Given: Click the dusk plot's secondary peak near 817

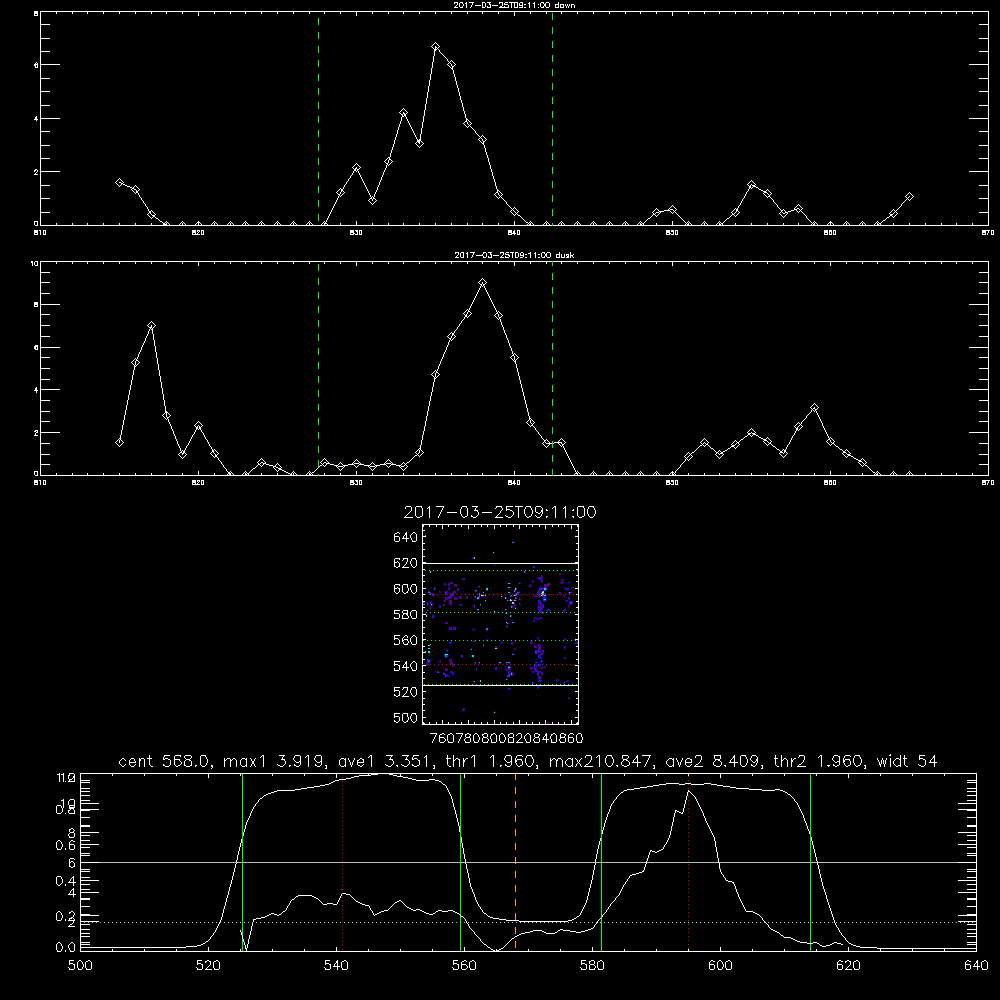Looking at the screenshot, I should 151,325.
